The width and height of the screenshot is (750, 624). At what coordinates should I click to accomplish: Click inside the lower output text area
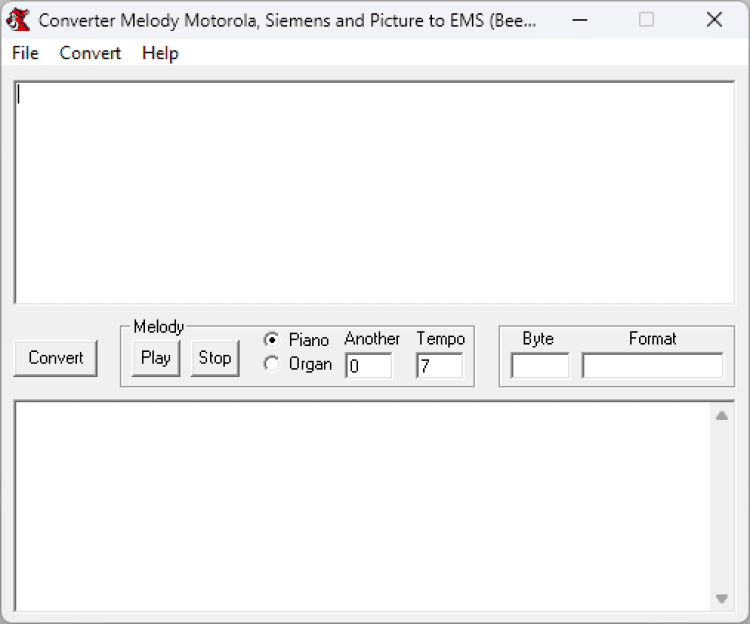tap(363, 506)
